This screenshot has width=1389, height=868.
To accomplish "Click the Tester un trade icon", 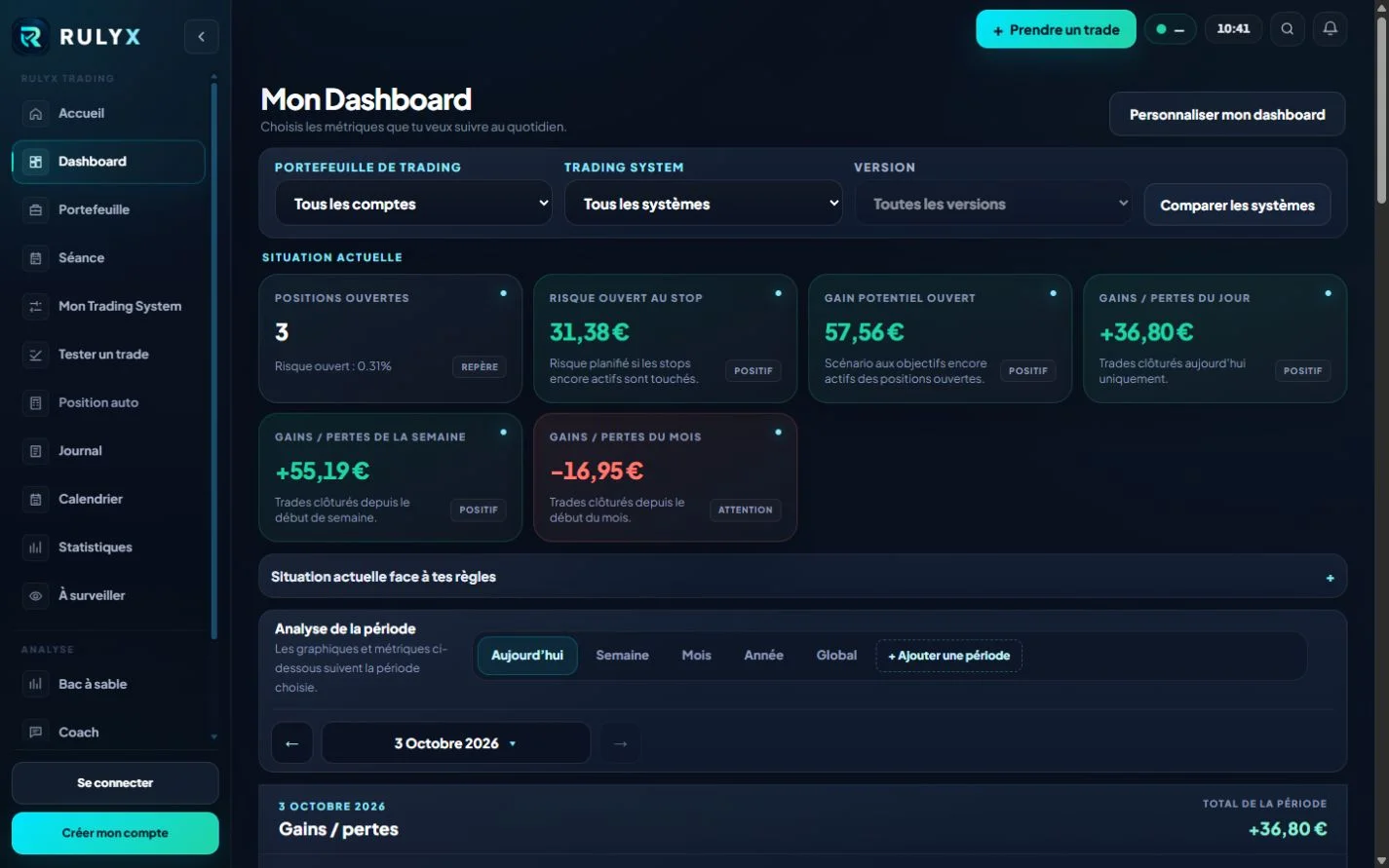I will click(x=36, y=355).
